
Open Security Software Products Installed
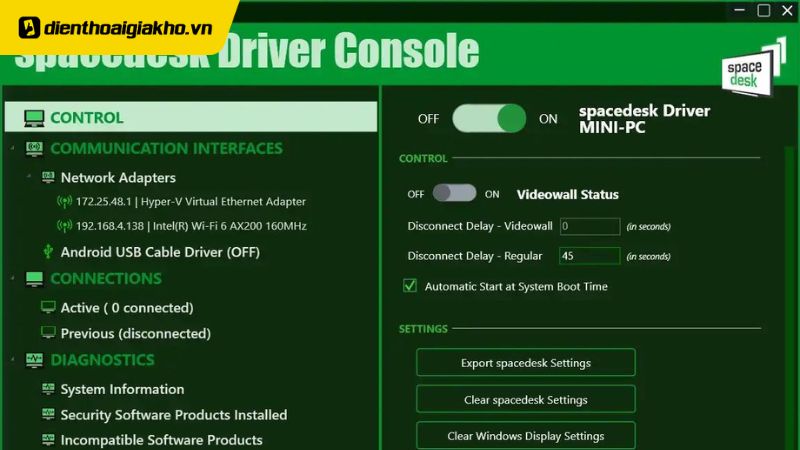coord(174,415)
